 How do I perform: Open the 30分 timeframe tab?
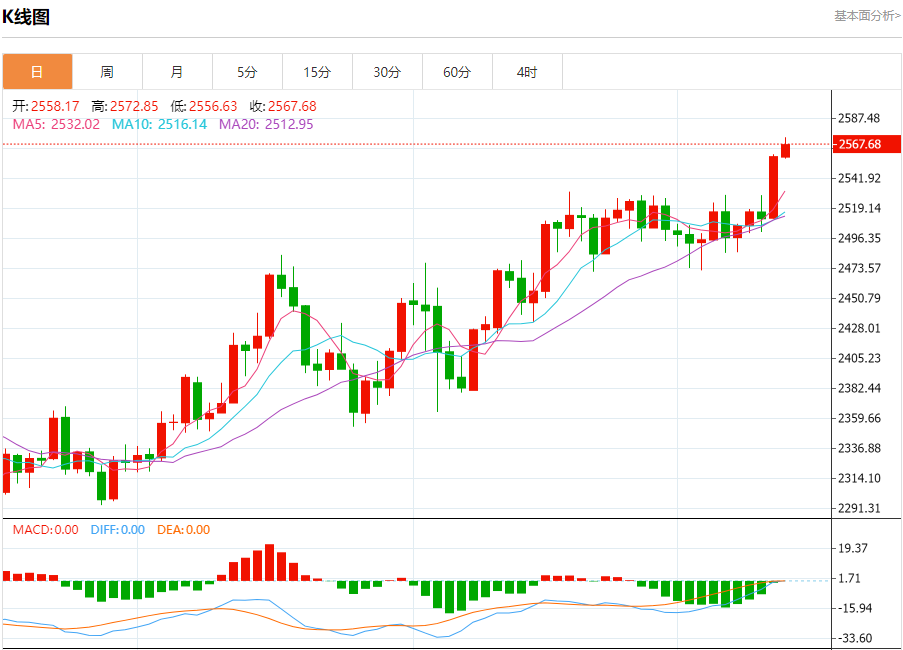tap(387, 72)
